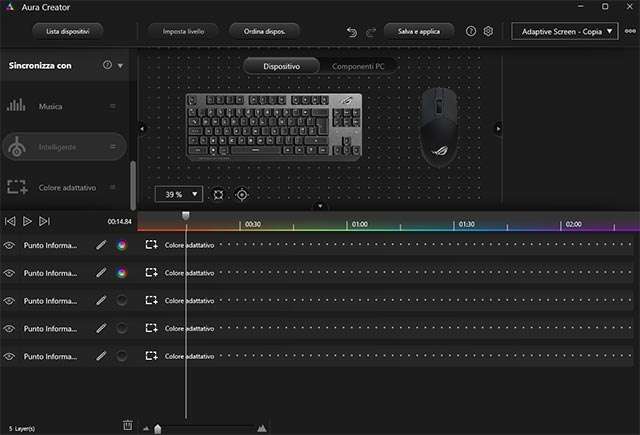Toggle visibility of fourth Punto Informa layer
The width and height of the screenshot is (640, 435).
click(x=9, y=328)
